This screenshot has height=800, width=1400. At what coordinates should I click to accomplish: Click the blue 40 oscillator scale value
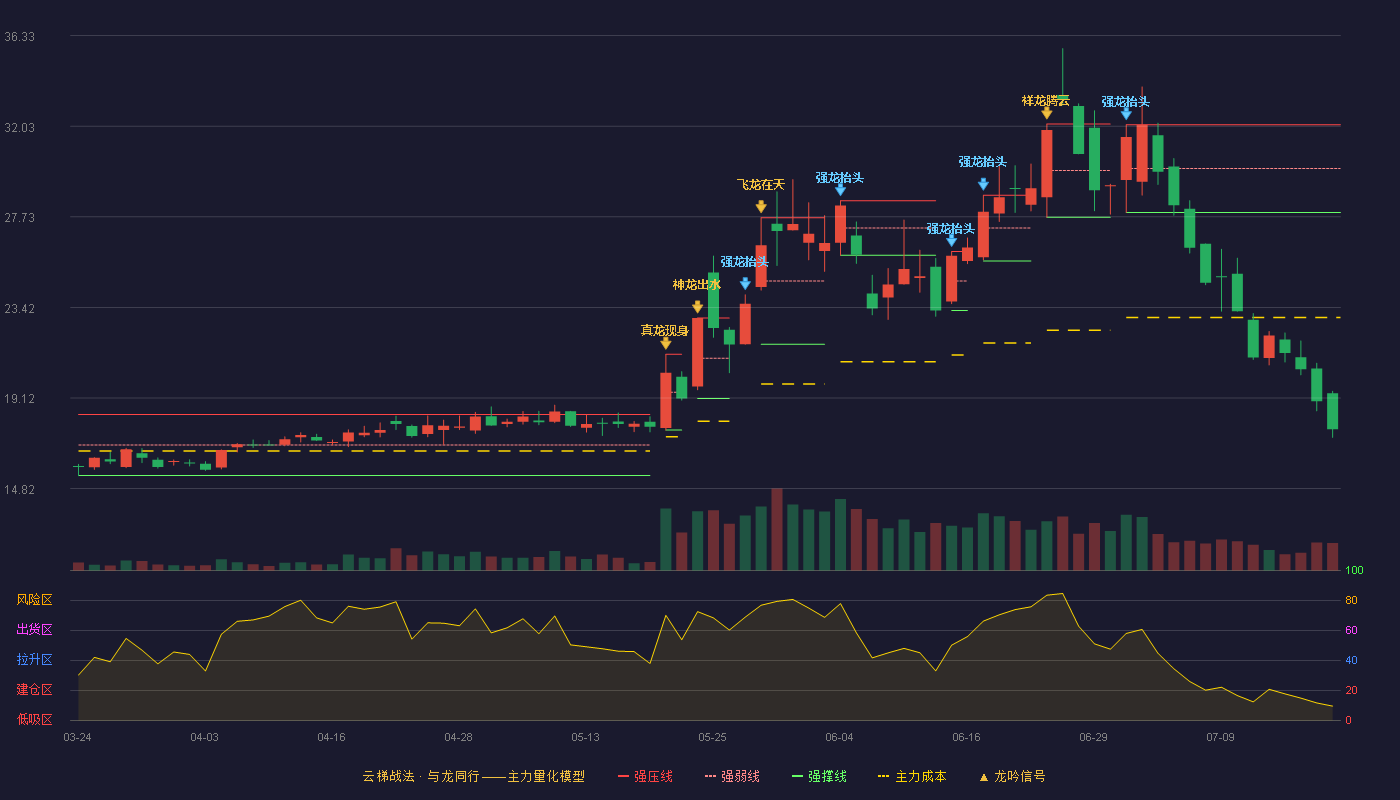[1351, 660]
